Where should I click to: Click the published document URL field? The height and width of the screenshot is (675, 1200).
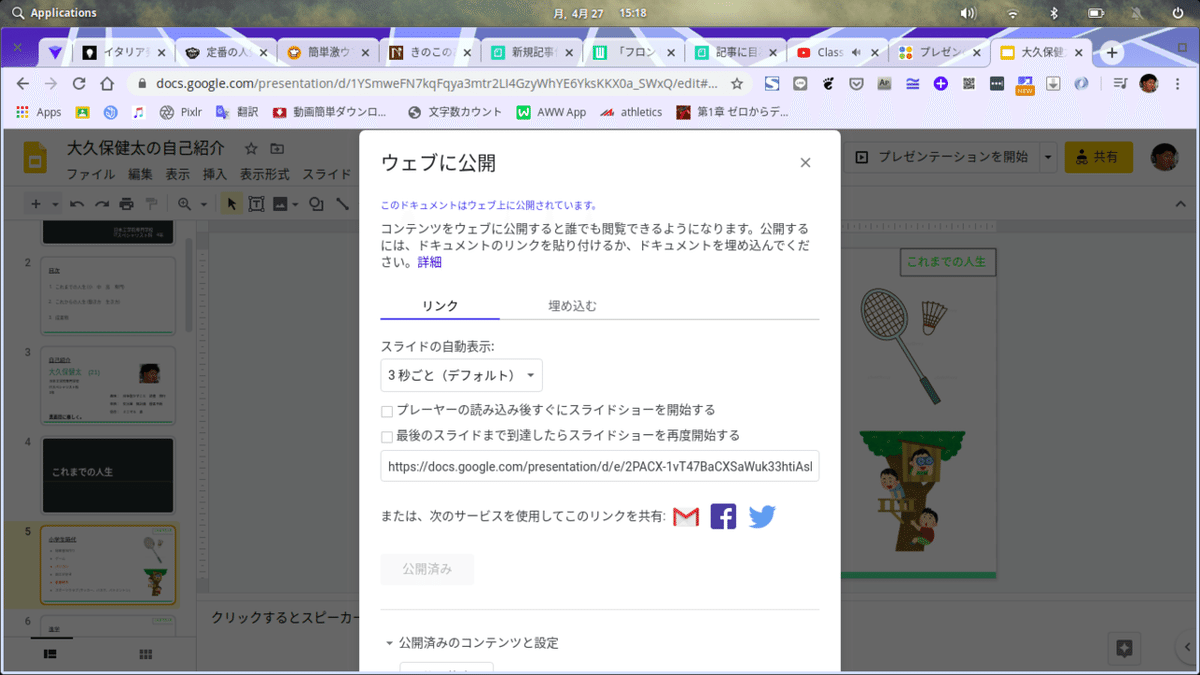pyautogui.click(x=598, y=466)
